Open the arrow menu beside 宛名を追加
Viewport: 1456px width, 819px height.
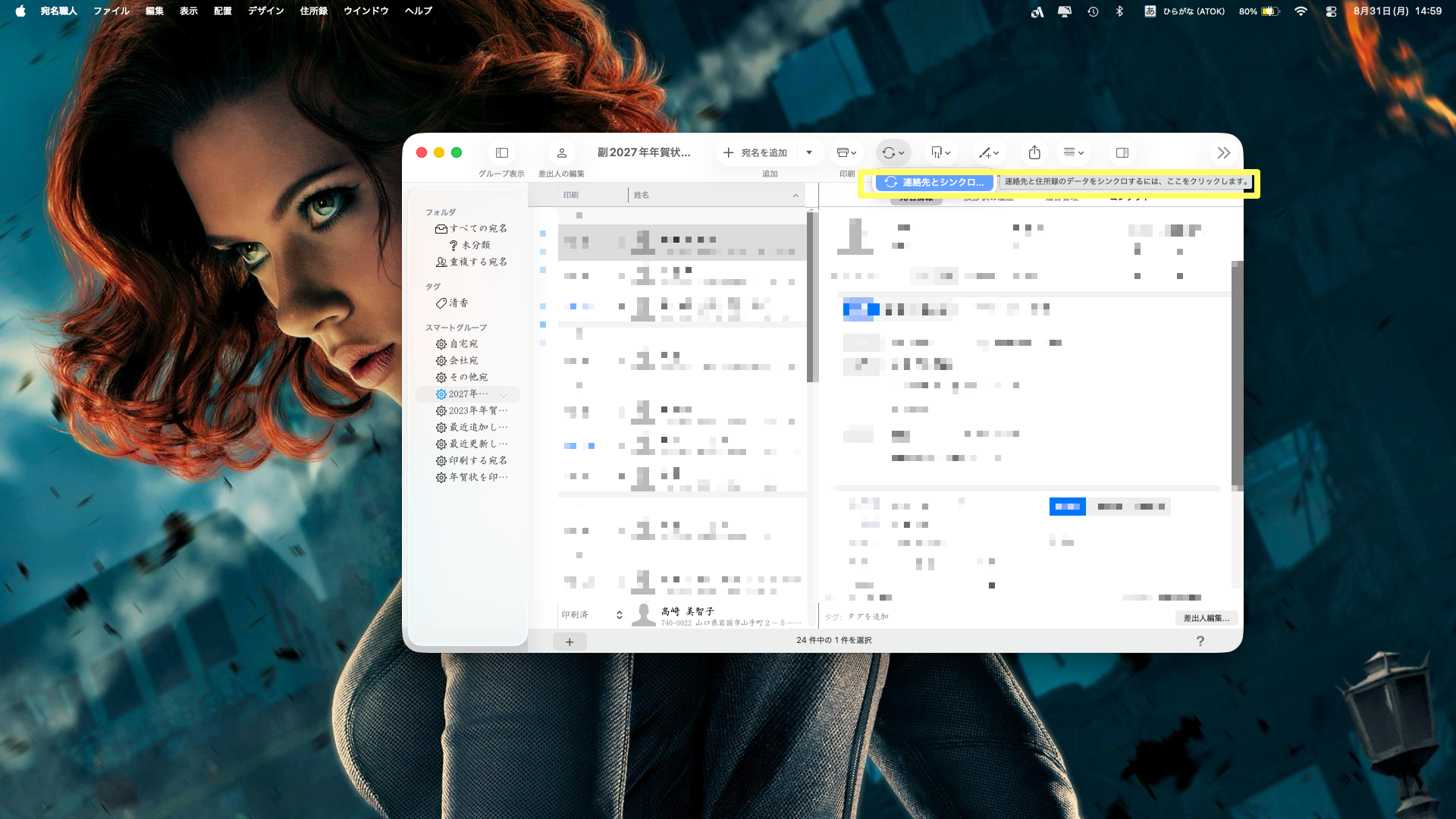tap(809, 152)
